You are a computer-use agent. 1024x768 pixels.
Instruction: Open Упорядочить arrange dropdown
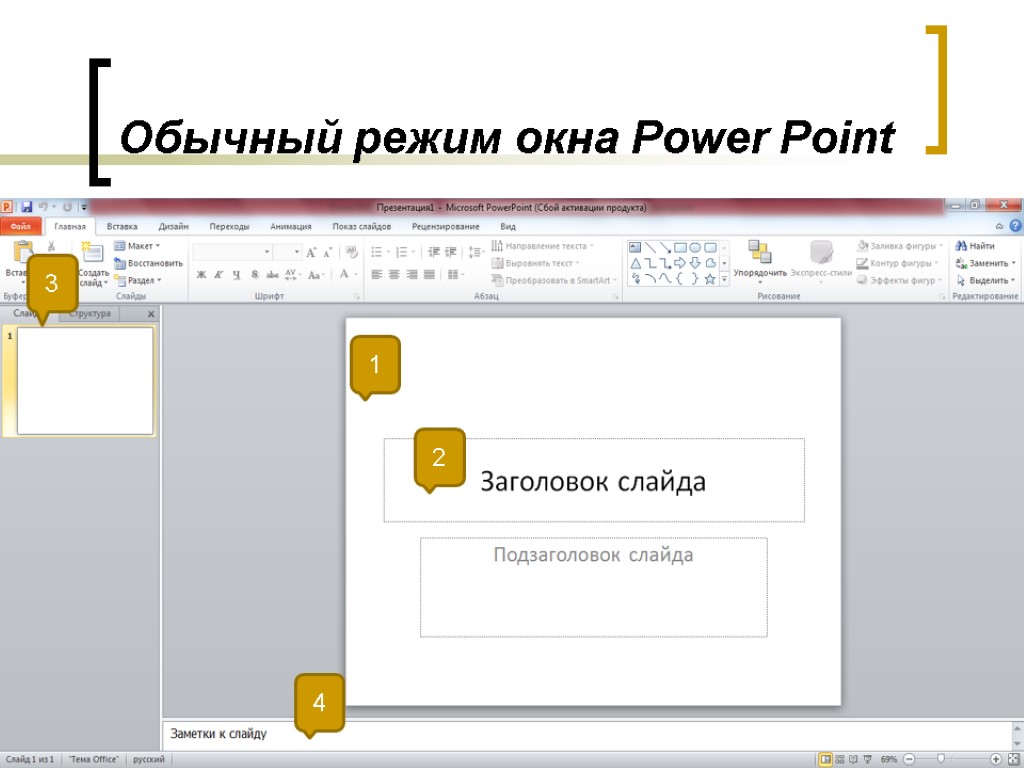click(x=760, y=263)
